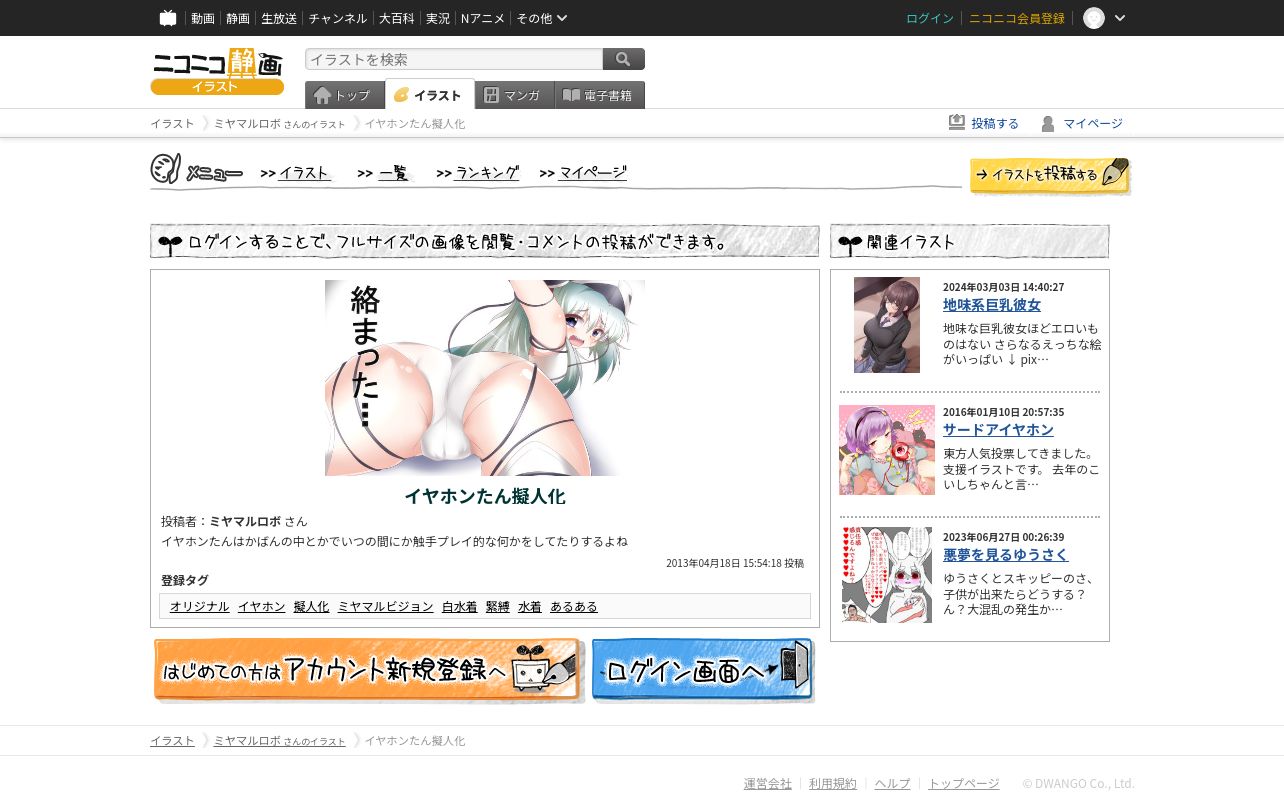1284x810 pixels.
Task: Open Nアニメ in the top navigation
Action: [483, 18]
